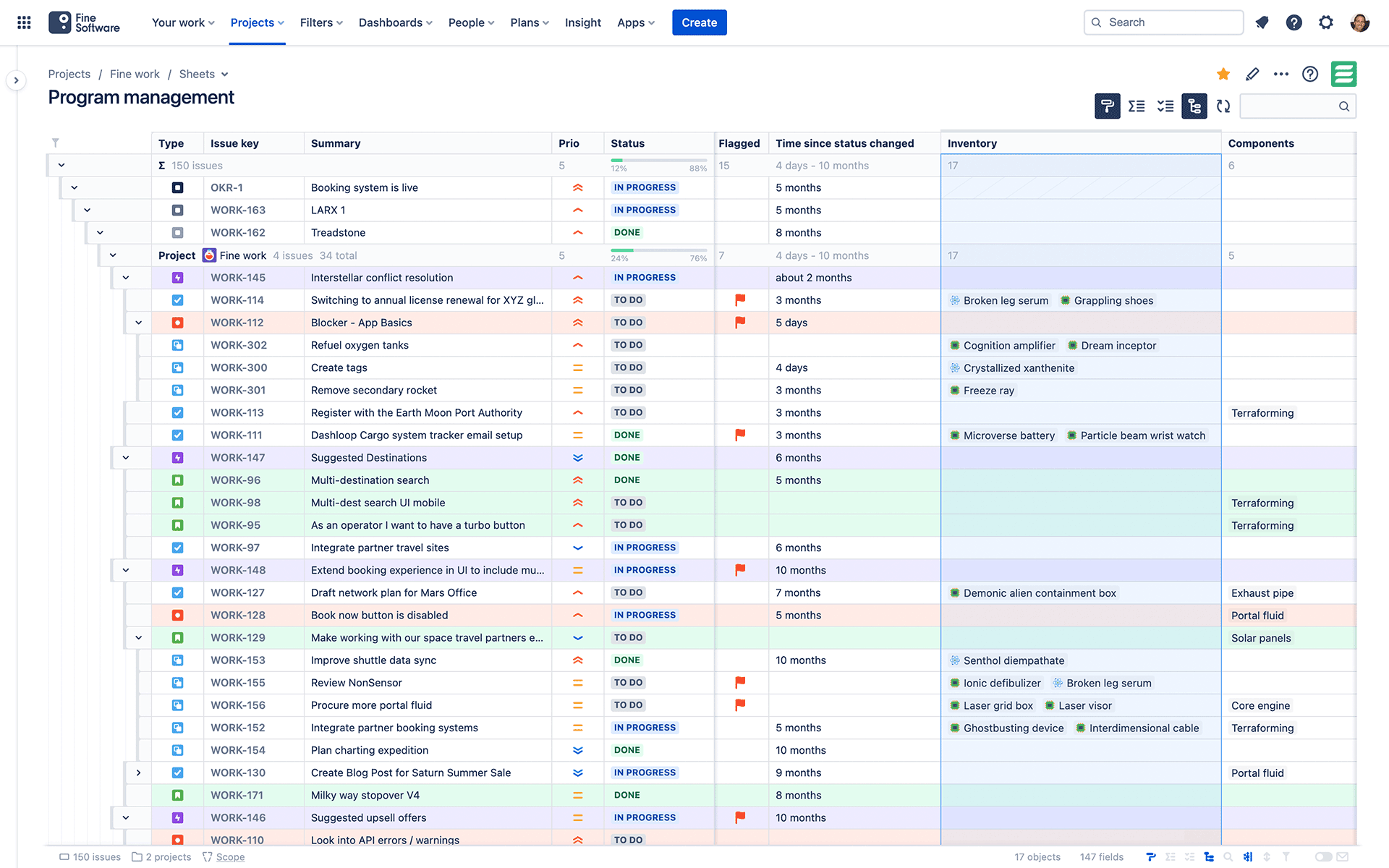Open the pencil edit icon

(1252, 74)
